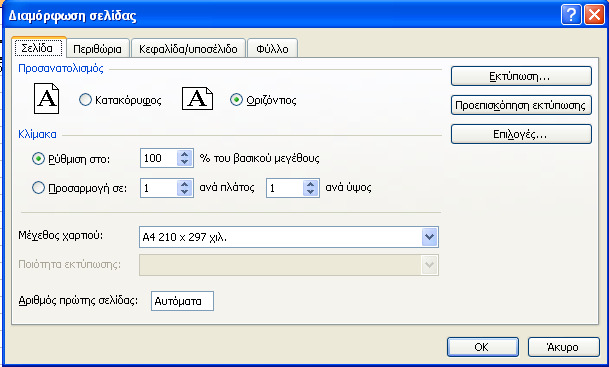The height and width of the screenshot is (367, 609).
Task: Switch to the Περιθώρια tab
Action: click(97, 49)
